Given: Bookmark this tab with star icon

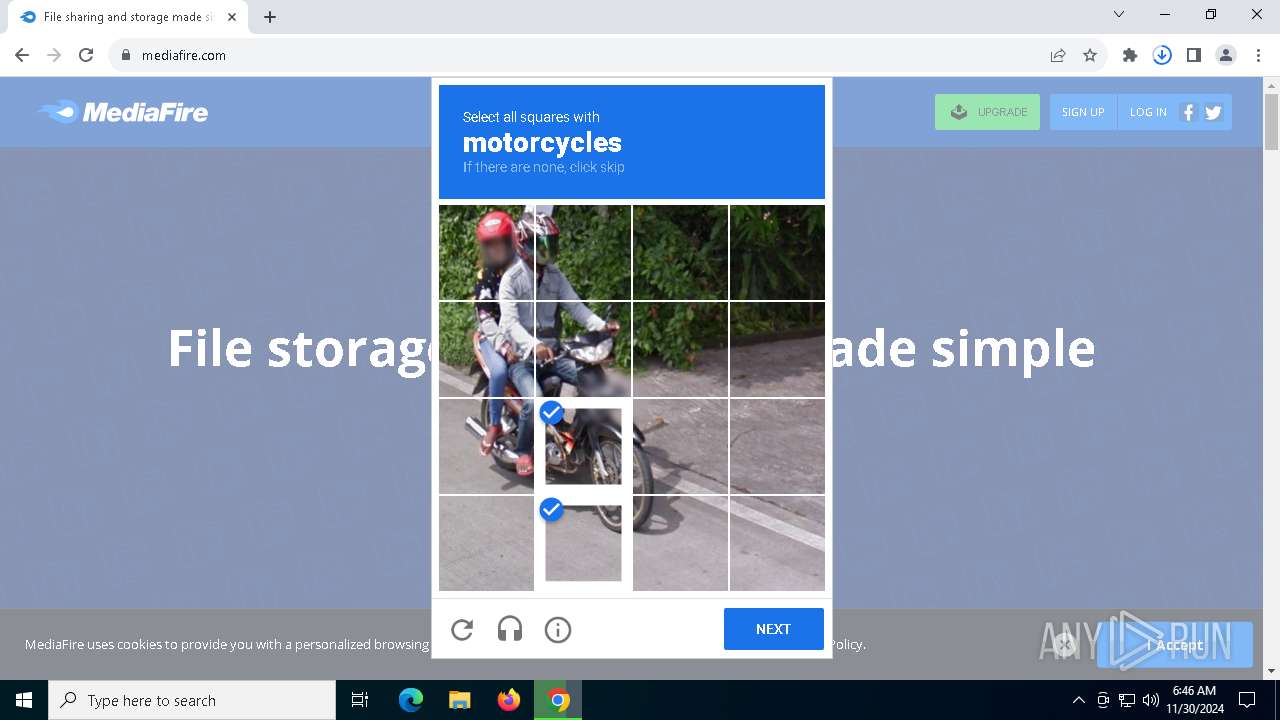Looking at the screenshot, I should tap(1090, 55).
